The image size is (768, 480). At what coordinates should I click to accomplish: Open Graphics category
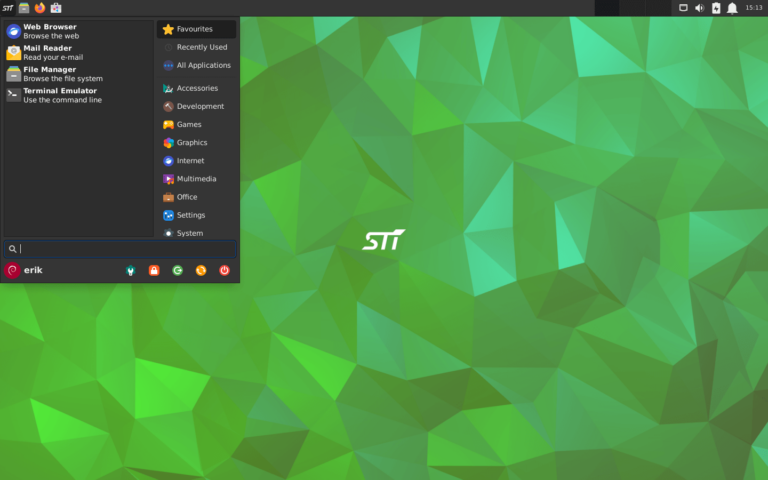pos(196,143)
